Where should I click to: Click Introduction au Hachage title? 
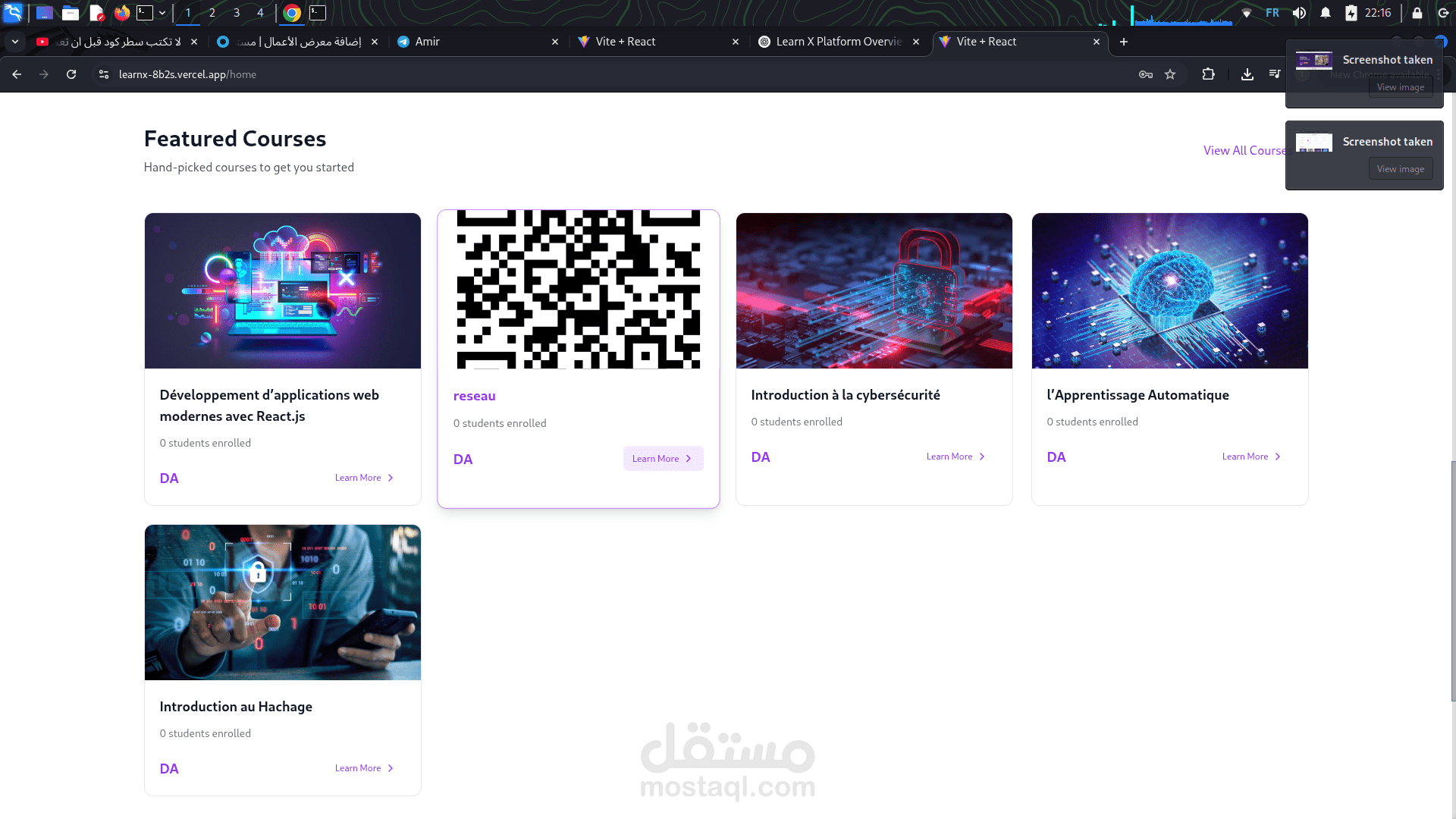pyautogui.click(x=236, y=707)
